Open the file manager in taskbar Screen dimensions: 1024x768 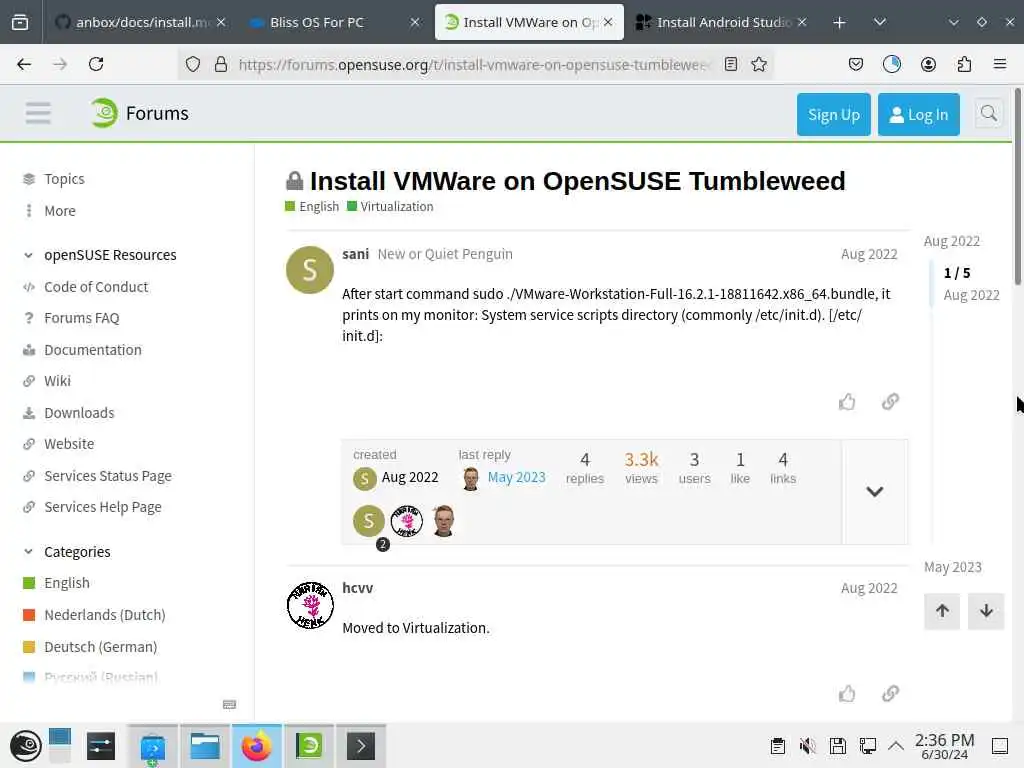coord(204,746)
